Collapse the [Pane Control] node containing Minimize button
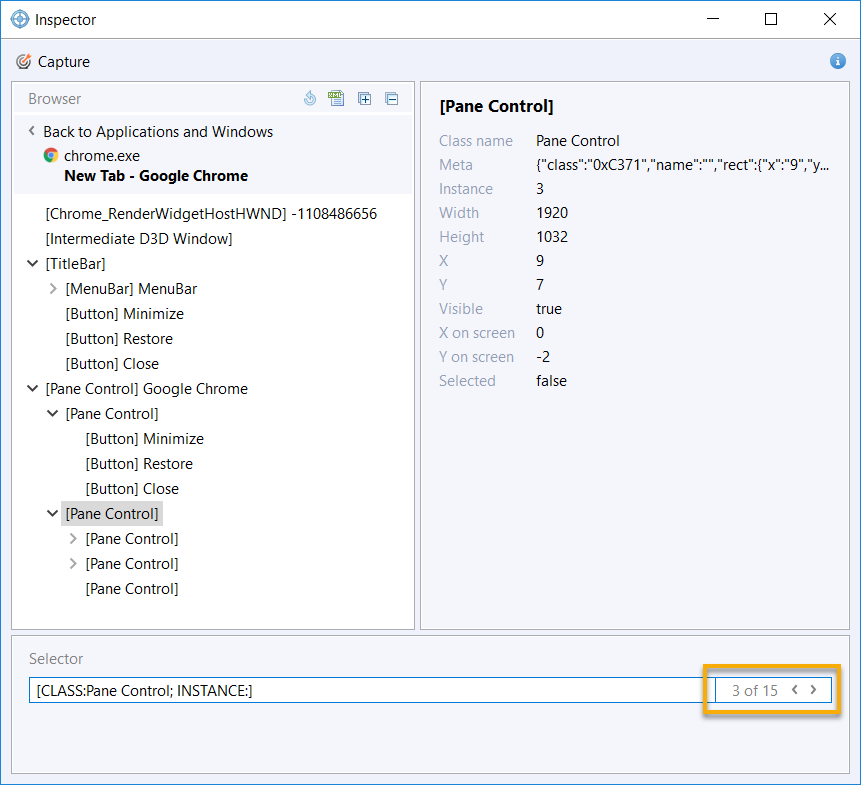861x785 pixels. click(x=53, y=413)
